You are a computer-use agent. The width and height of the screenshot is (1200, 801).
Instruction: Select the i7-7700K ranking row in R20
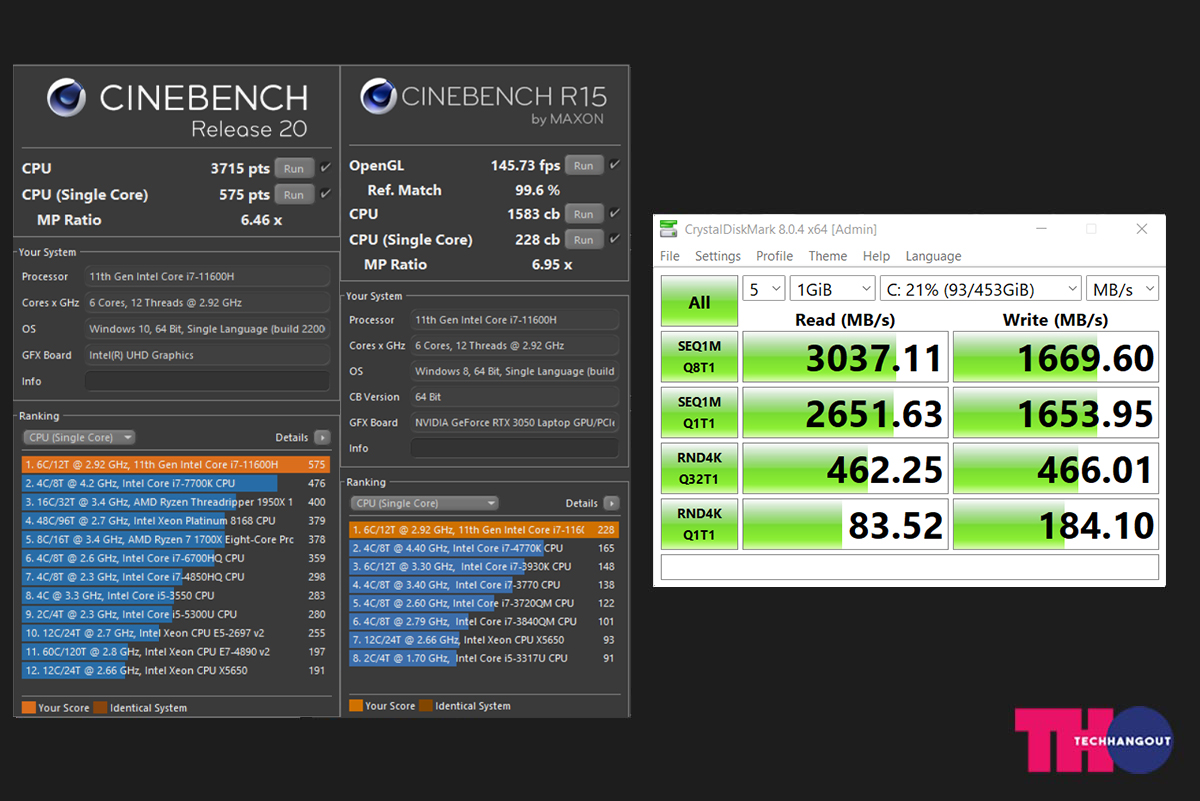175,483
